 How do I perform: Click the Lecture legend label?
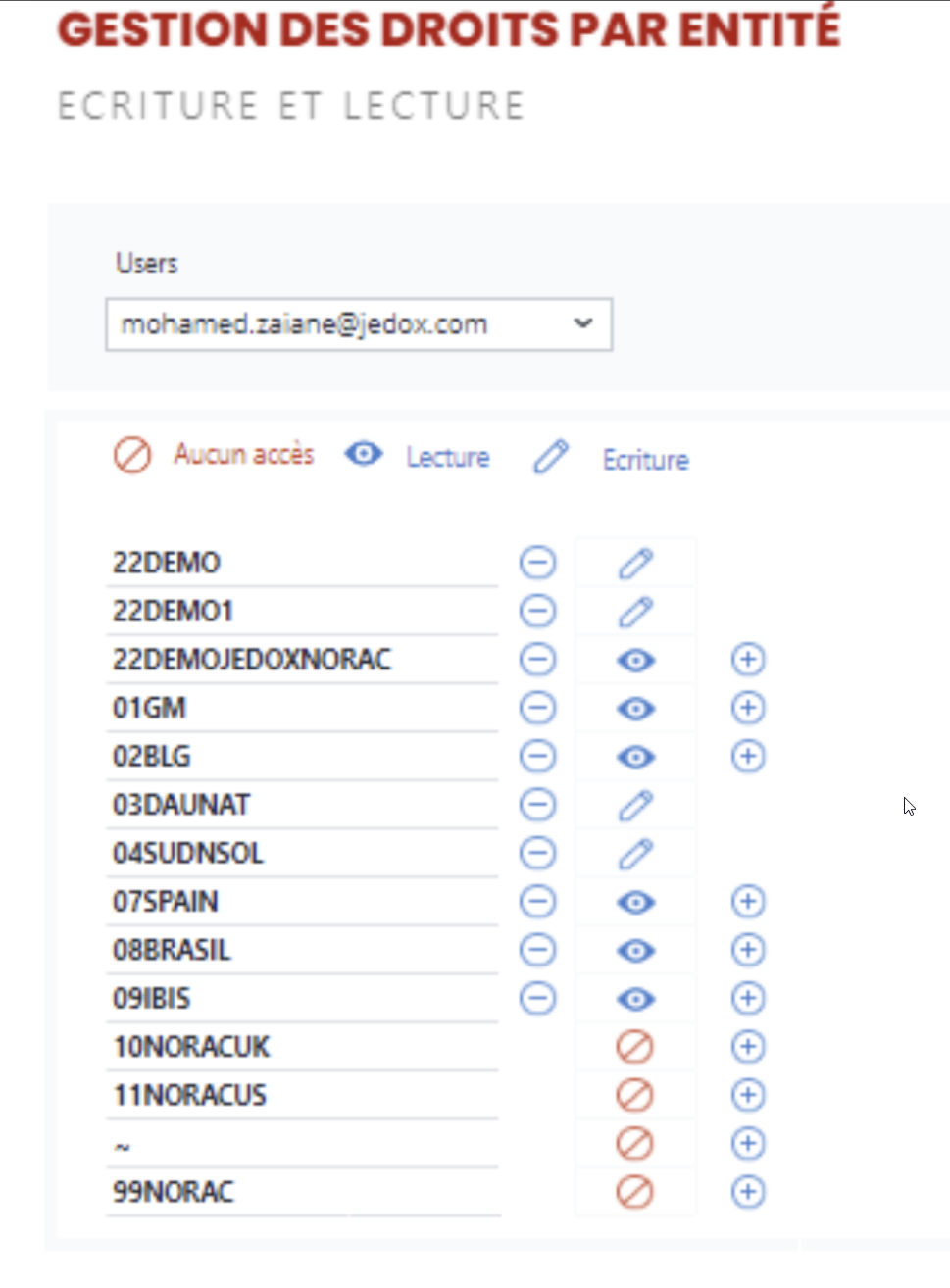point(448,457)
